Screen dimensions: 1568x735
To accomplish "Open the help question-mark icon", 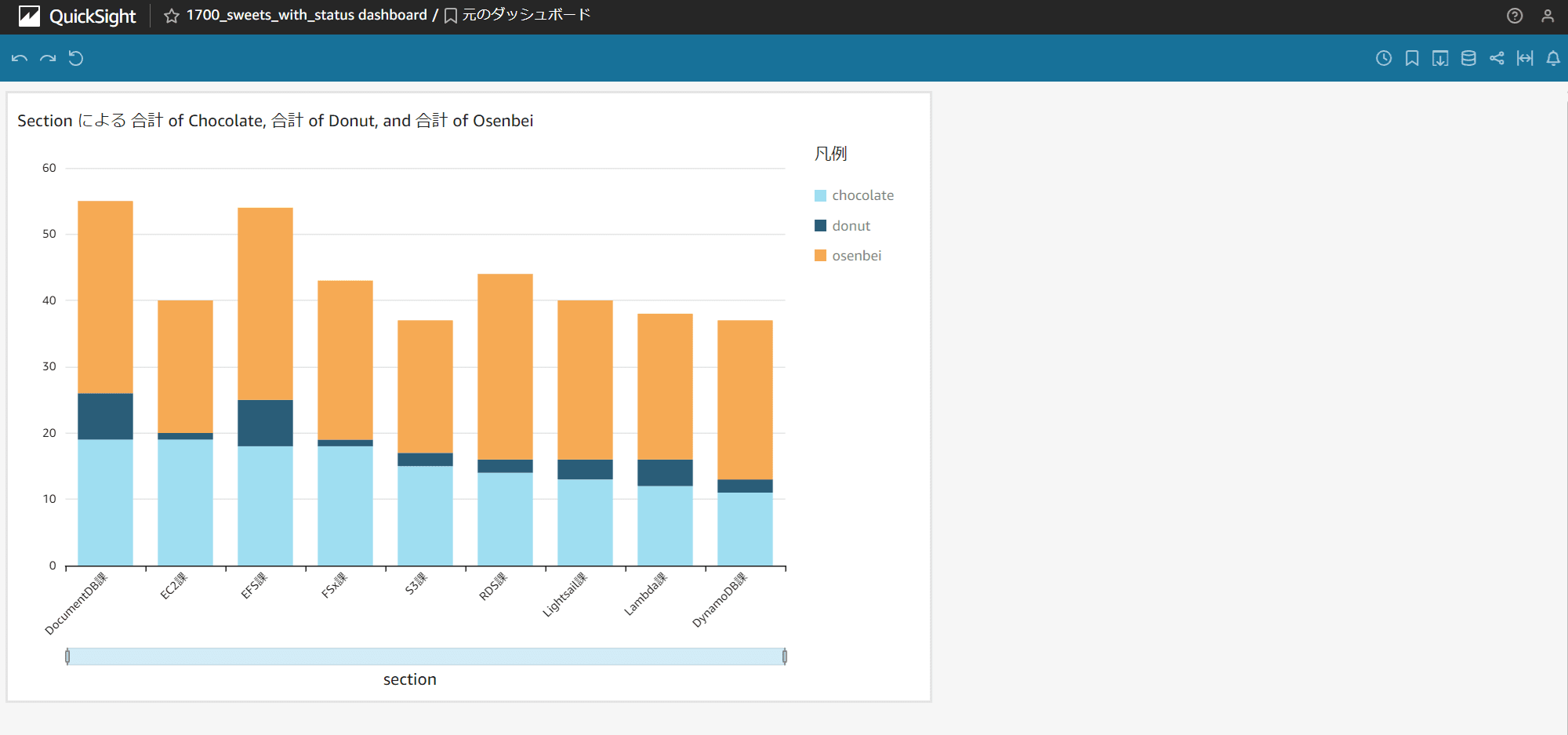I will tap(1515, 16).
